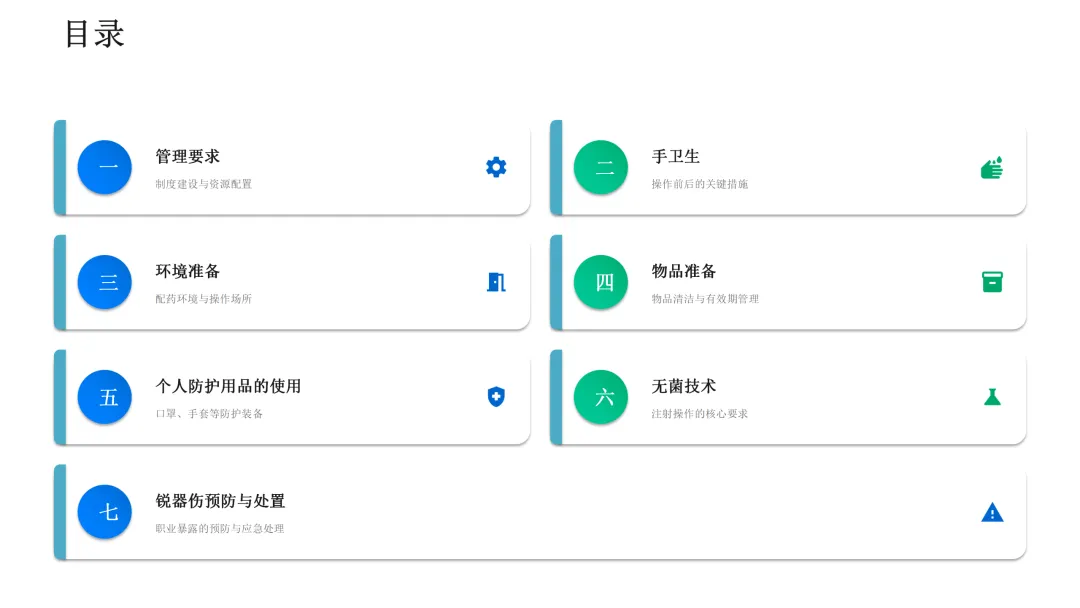Click the archive box icon on 物品准备 card
The width and height of the screenshot is (1080, 608).
click(x=992, y=282)
